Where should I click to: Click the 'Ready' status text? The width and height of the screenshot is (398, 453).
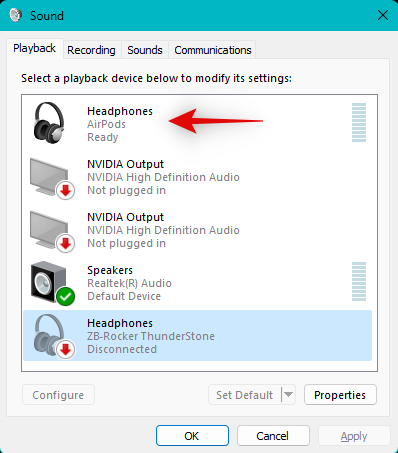tap(103, 137)
